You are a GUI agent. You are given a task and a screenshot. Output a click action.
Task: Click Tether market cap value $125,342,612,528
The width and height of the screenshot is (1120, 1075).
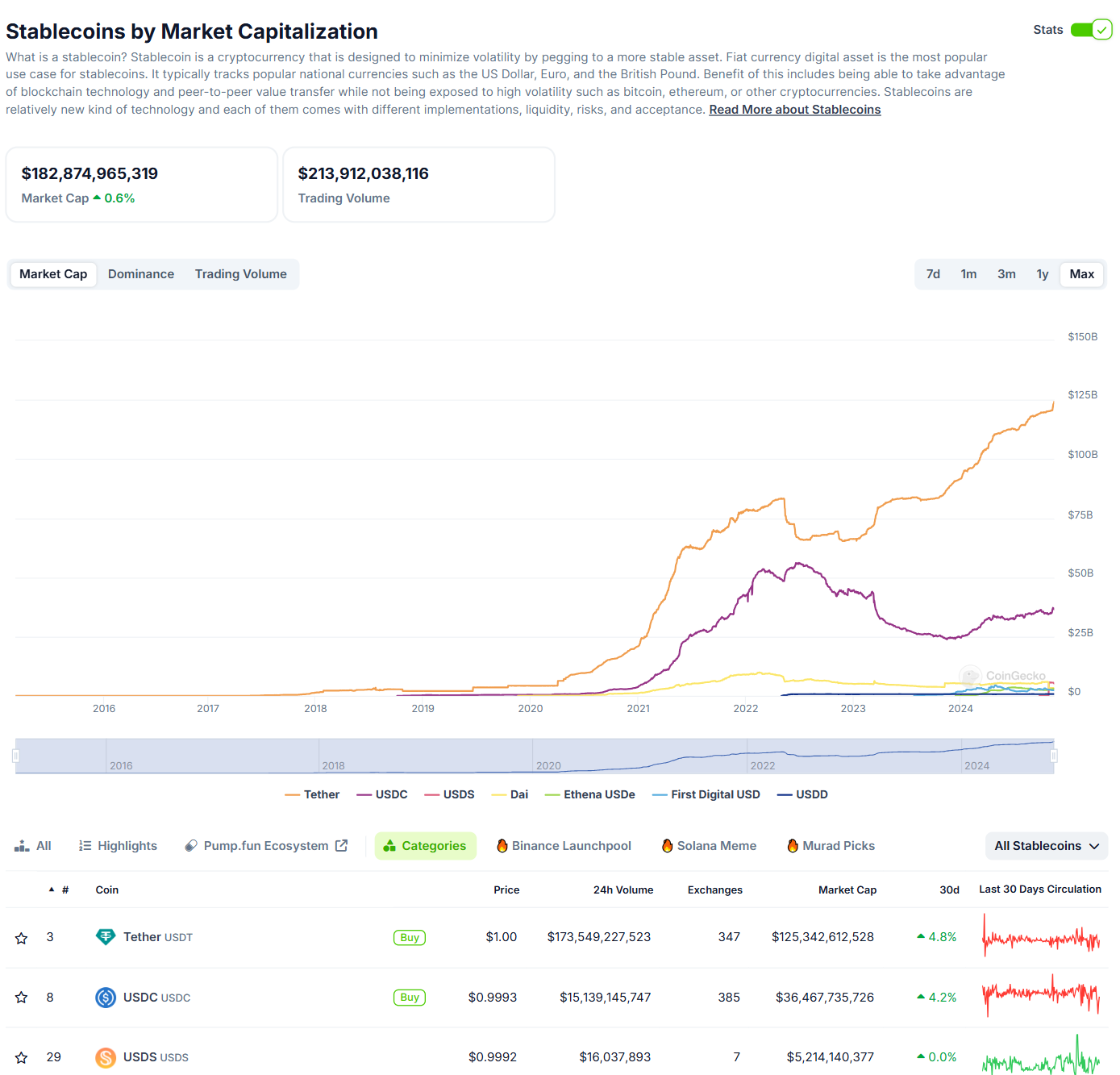click(x=822, y=937)
